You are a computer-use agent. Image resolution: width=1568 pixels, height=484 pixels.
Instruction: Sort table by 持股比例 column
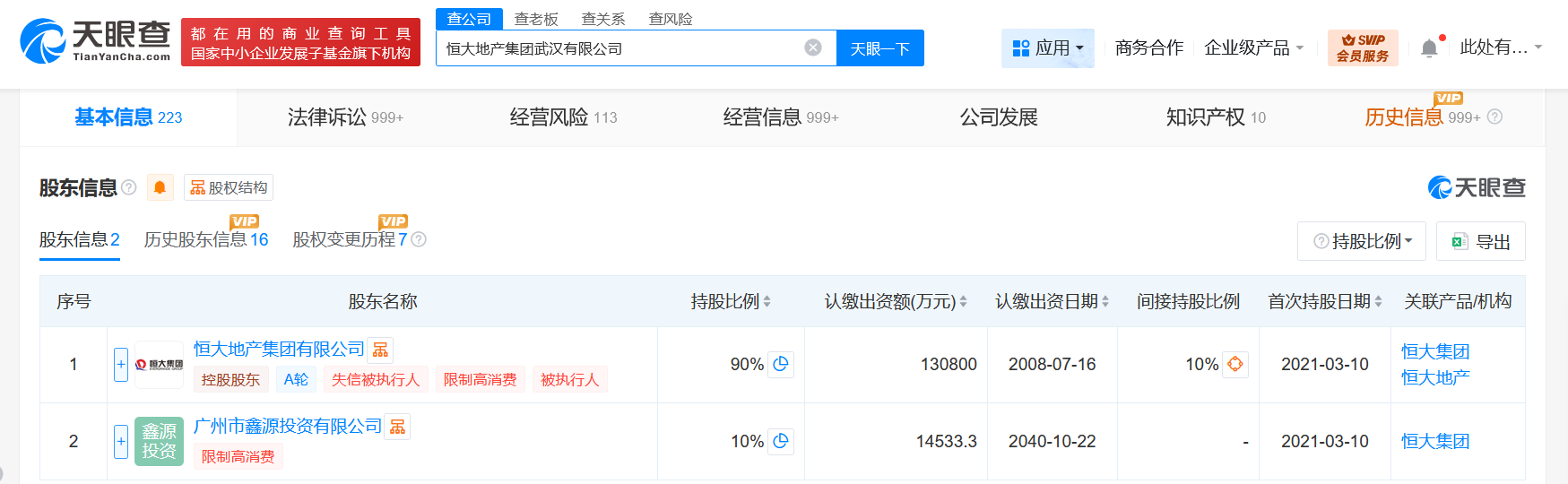(731, 302)
